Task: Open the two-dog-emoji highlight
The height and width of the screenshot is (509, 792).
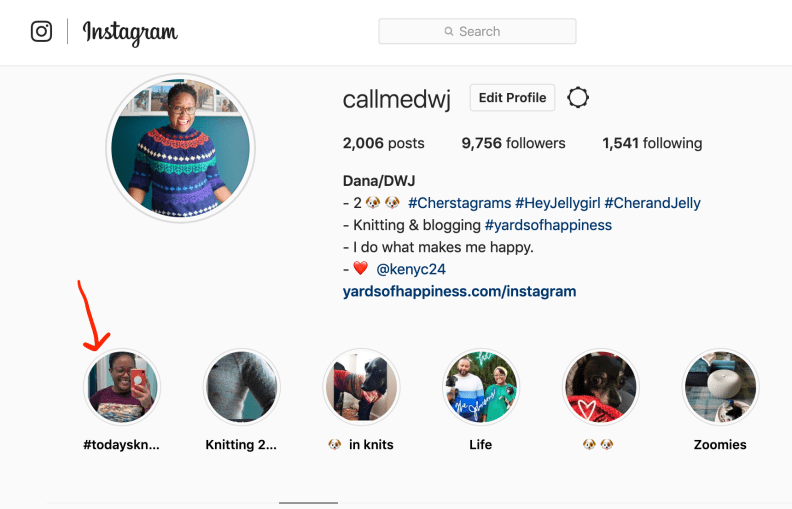Action: point(601,387)
